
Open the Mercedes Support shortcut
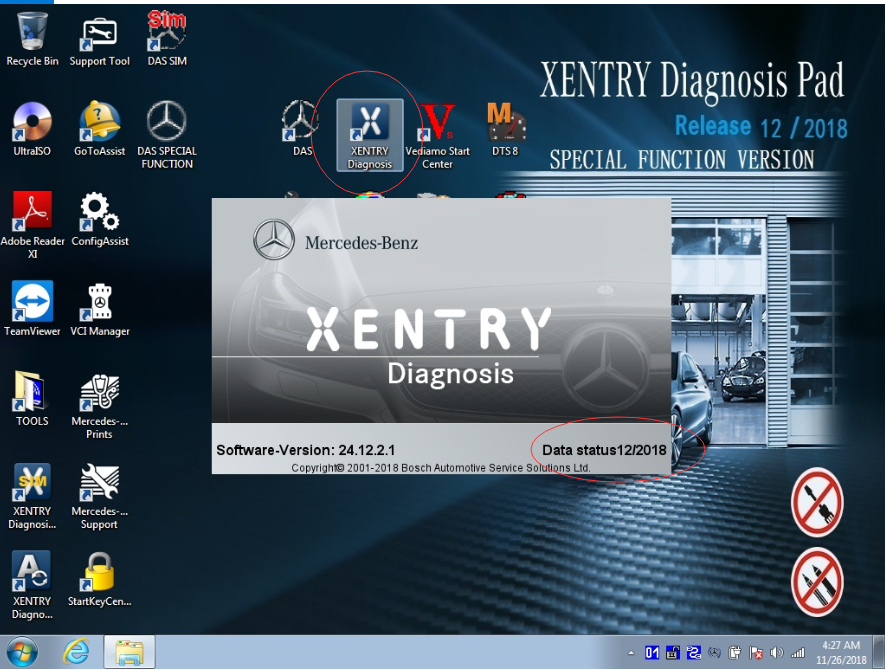coord(100,496)
